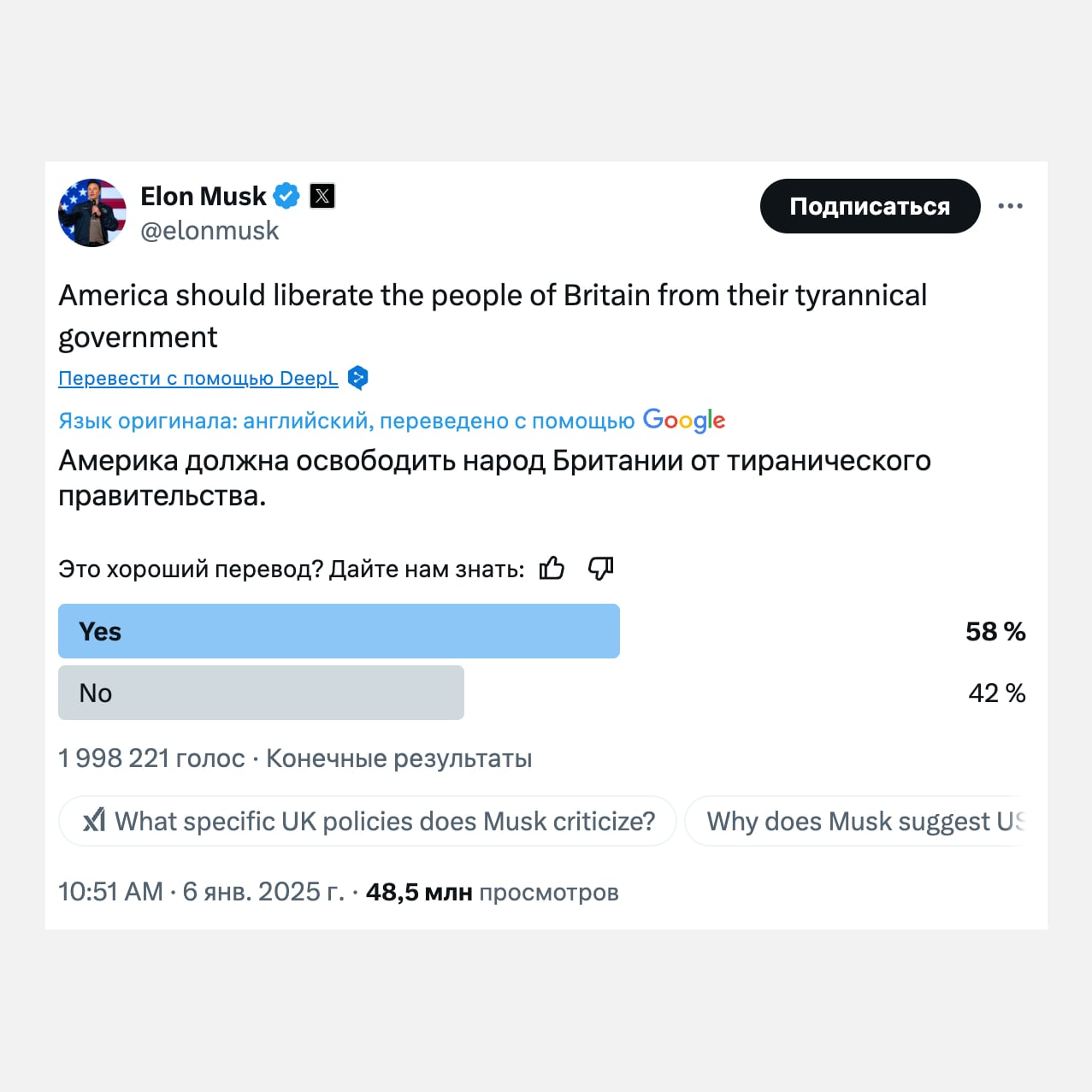Click the blue verified checkmark badge

click(286, 197)
